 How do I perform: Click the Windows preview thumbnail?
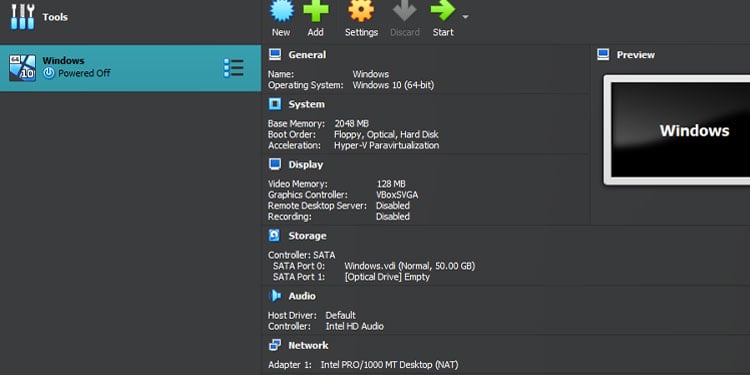coord(677,130)
